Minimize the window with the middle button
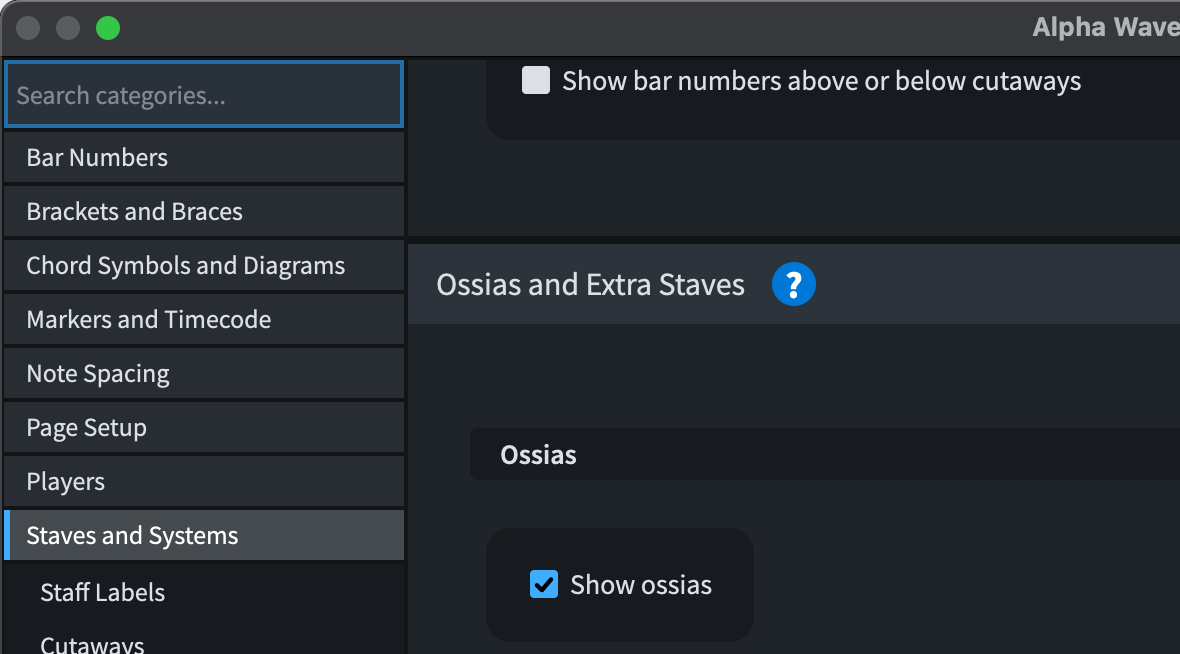 [68, 28]
